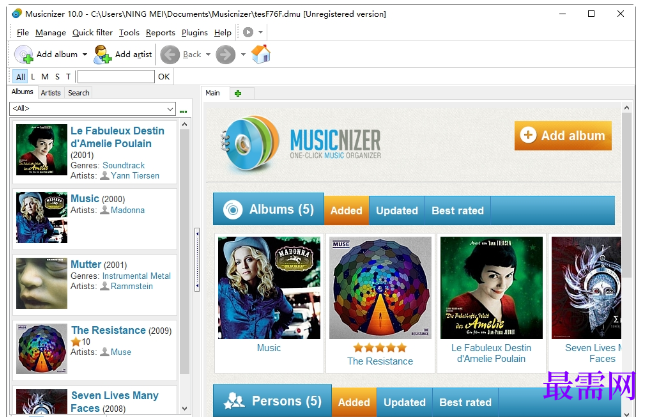Screen dimensions: 655x417
Task: Open artist Yann Tiersen link
Action: point(135,175)
